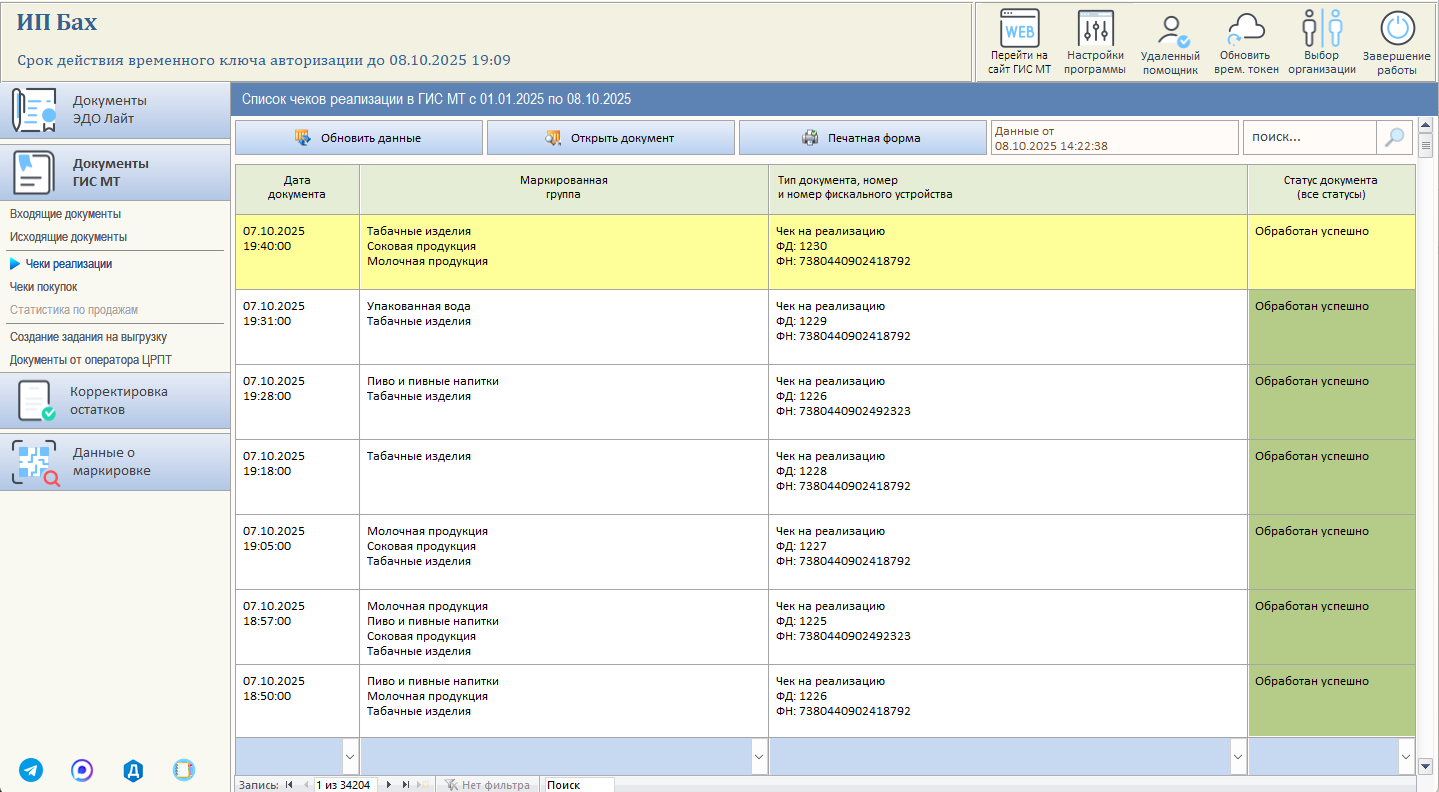Open Документы ГИС МТ section

coord(115,172)
